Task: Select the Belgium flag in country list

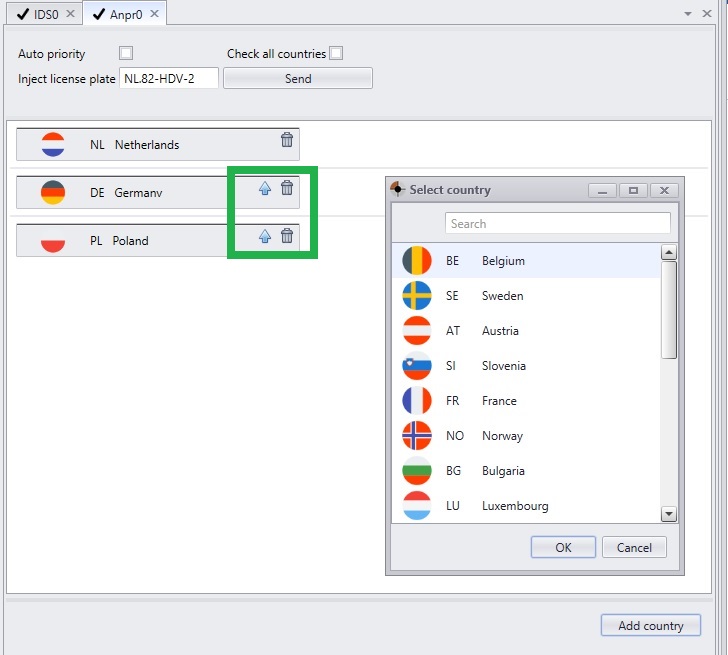Action: [x=416, y=260]
